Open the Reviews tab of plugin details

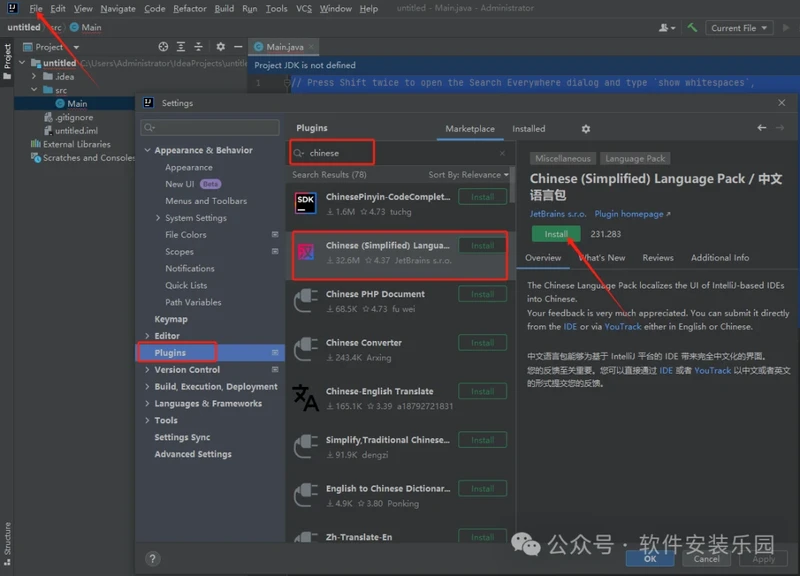click(657, 258)
